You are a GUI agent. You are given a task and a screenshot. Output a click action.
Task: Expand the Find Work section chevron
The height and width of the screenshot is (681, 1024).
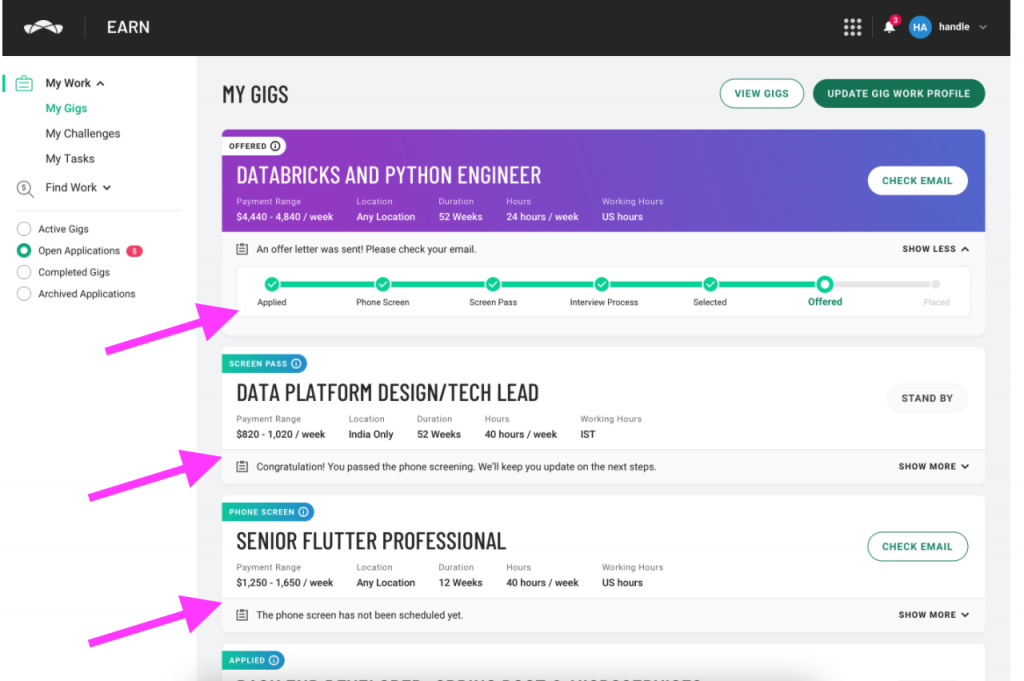107,188
